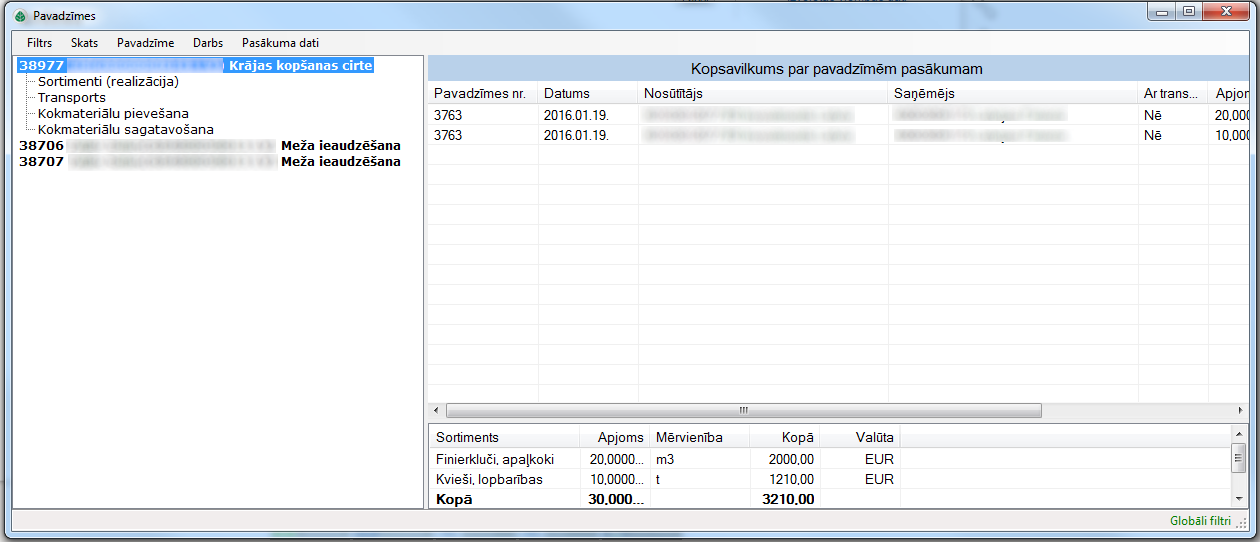Open the Filtrs menu
The height and width of the screenshot is (542, 1260).
[40, 43]
